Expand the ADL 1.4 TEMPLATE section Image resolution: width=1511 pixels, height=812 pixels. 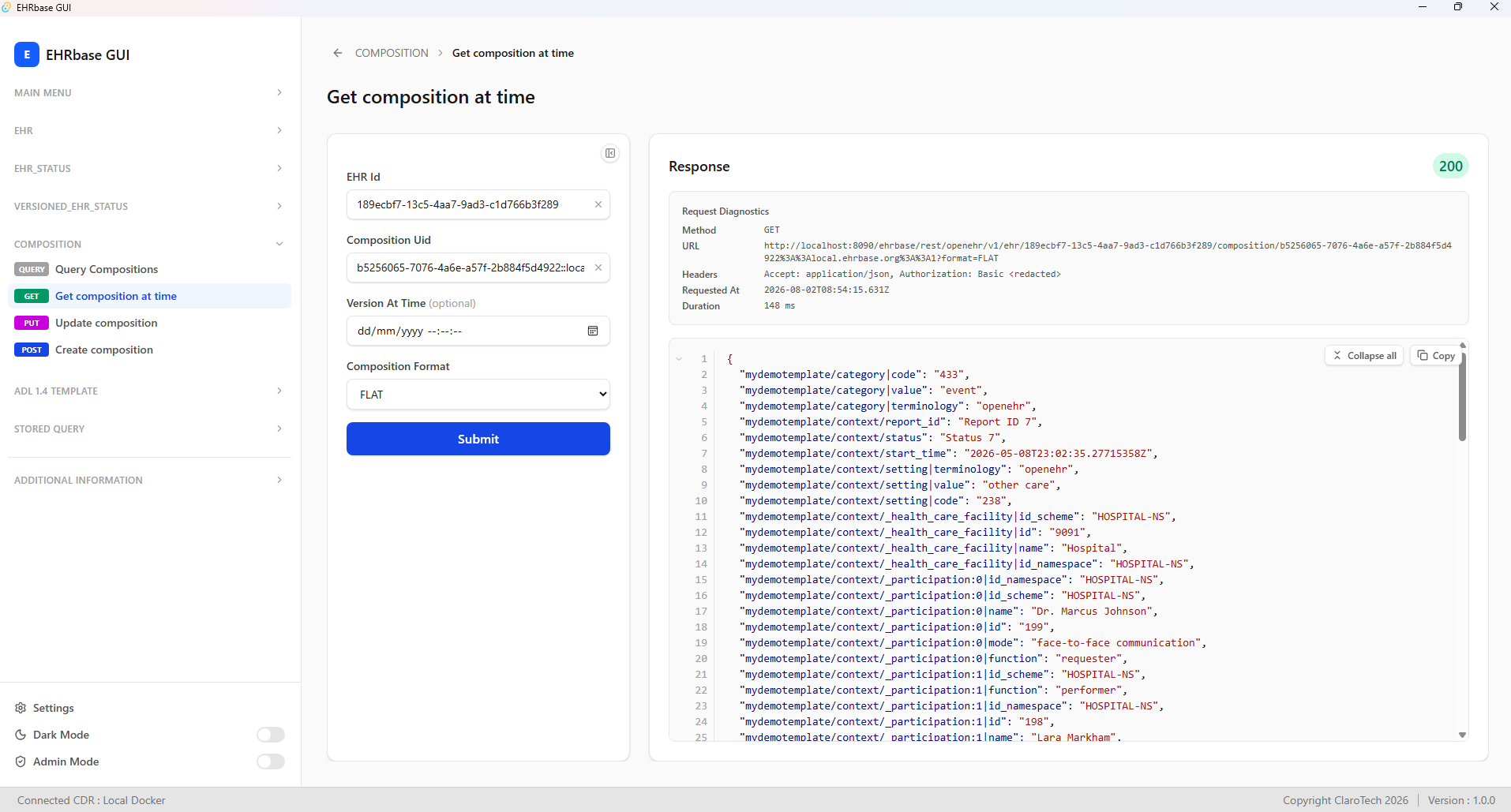point(149,391)
